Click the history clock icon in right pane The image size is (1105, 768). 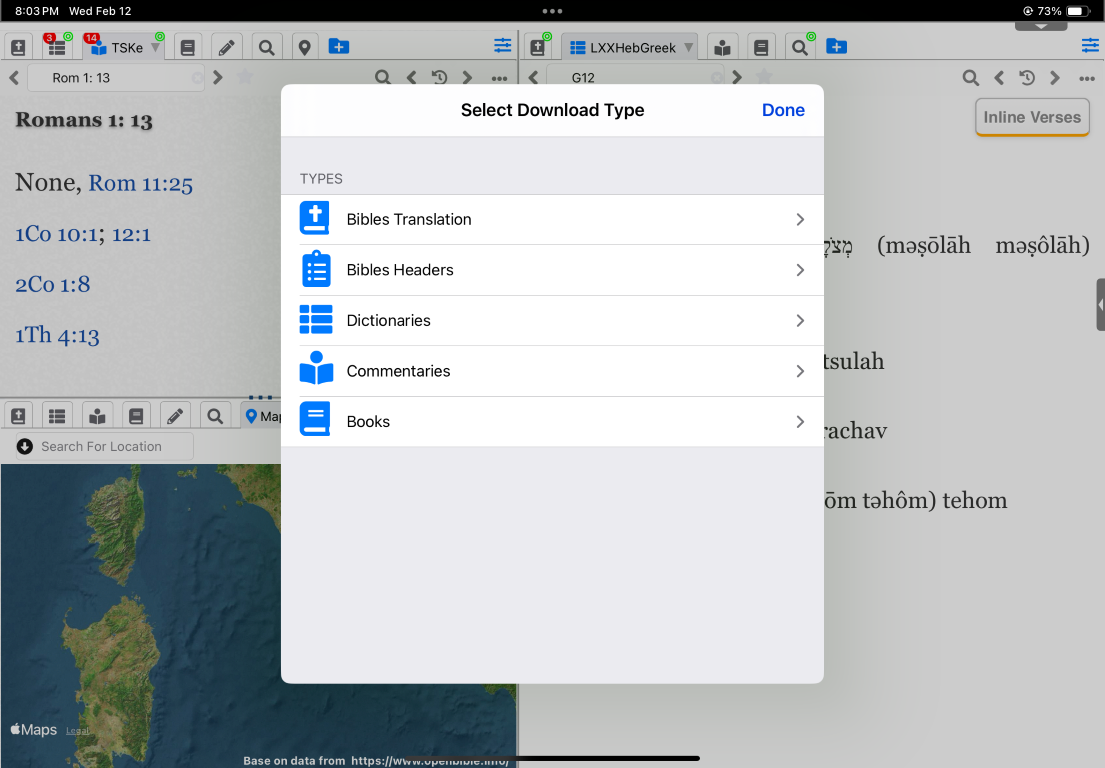(x=1026, y=78)
